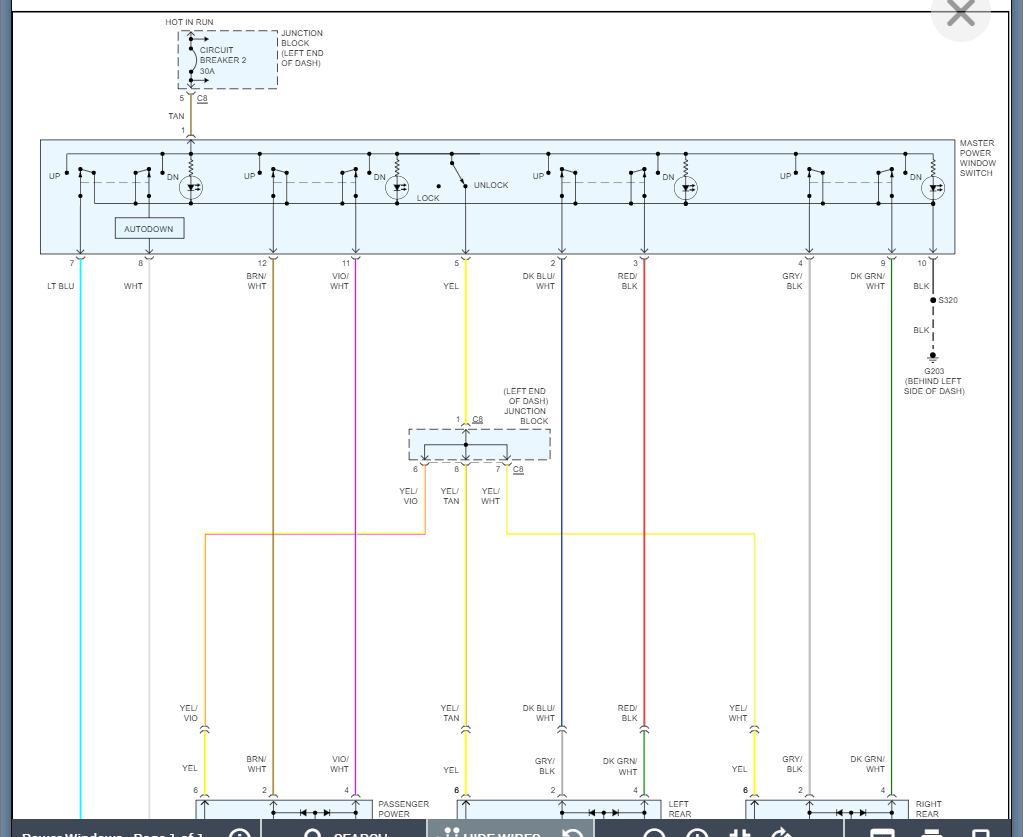The width and height of the screenshot is (1023, 837).
Task: Open C8 connector link at junction block pin 1
Action: (478, 419)
